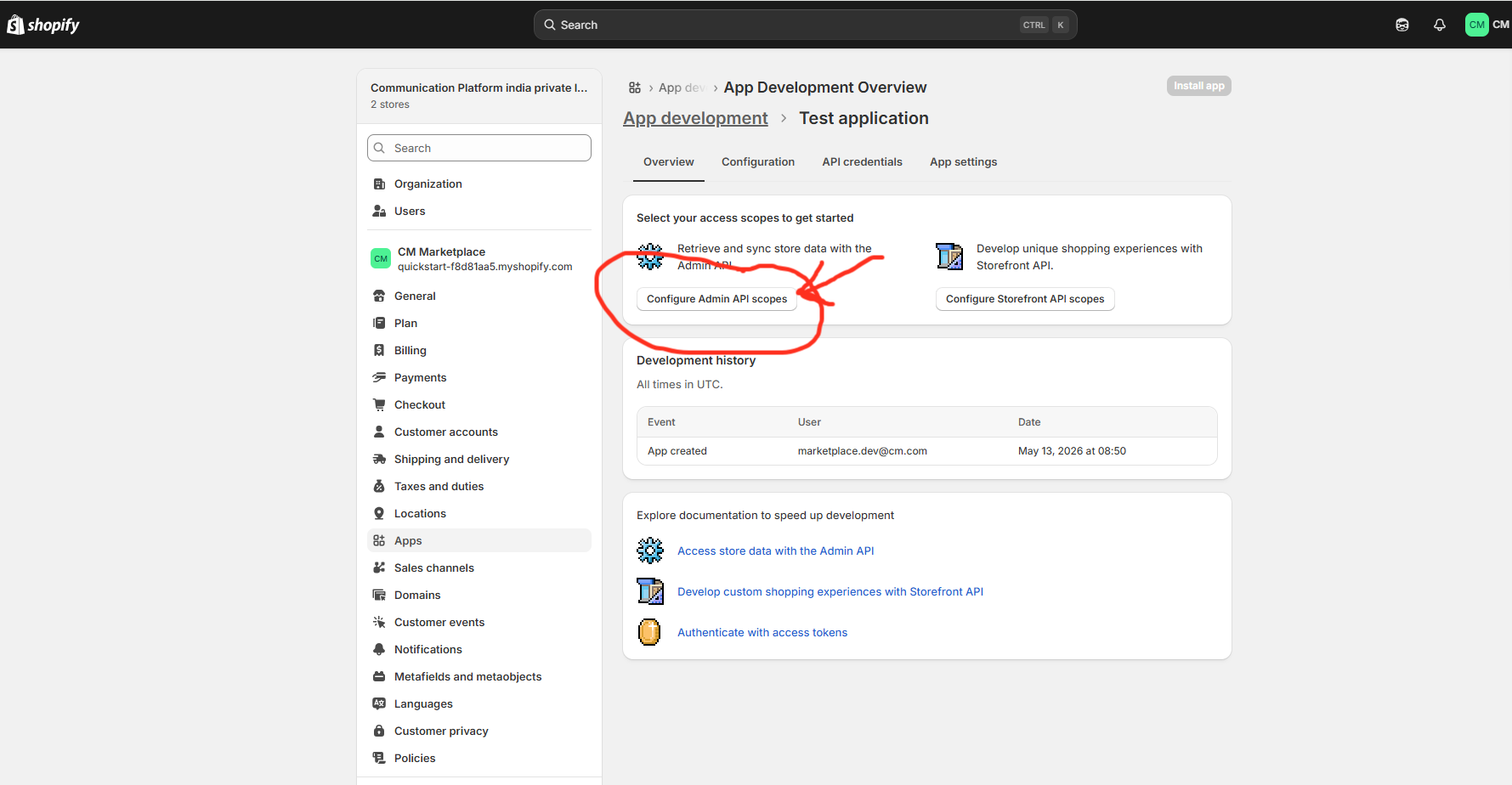This screenshot has width=1512, height=785.
Task: Click the Billing icon in sidebar
Action: click(x=379, y=350)
